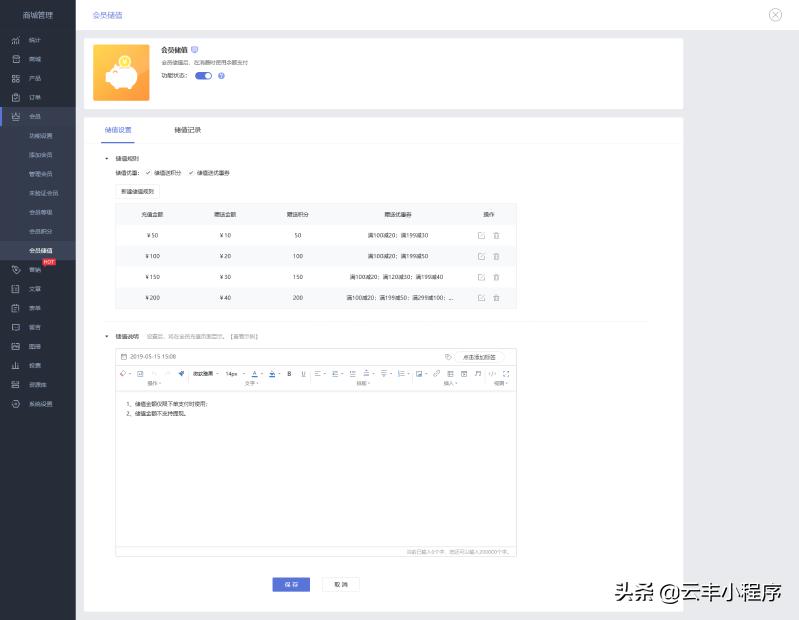Open 管理会员 in the member submenu
Image resolution: width=799 pixels, height=620 pixels.
(41, 174)
